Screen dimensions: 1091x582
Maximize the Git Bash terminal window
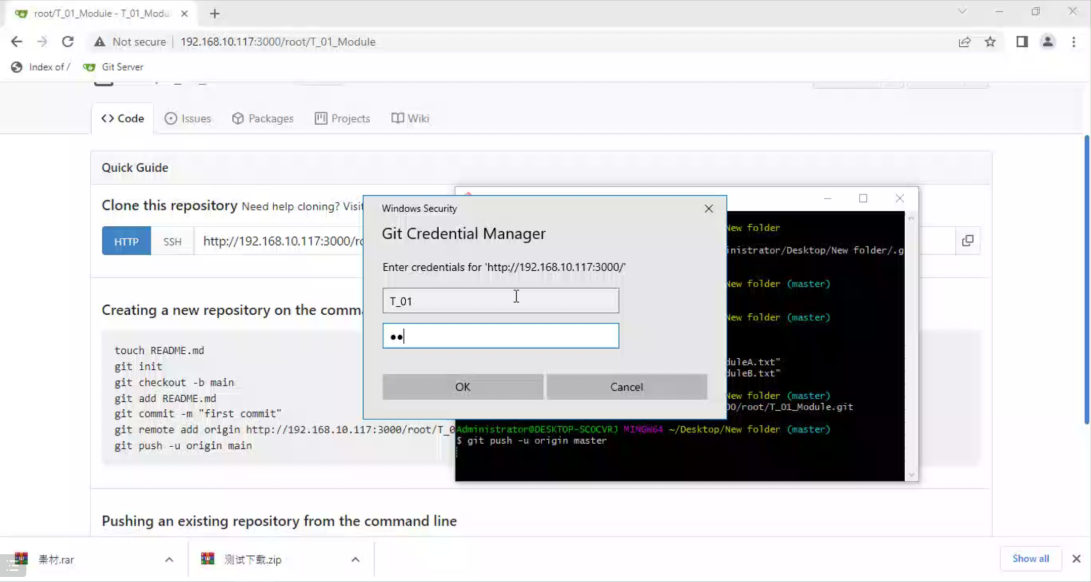click(863, 198)
